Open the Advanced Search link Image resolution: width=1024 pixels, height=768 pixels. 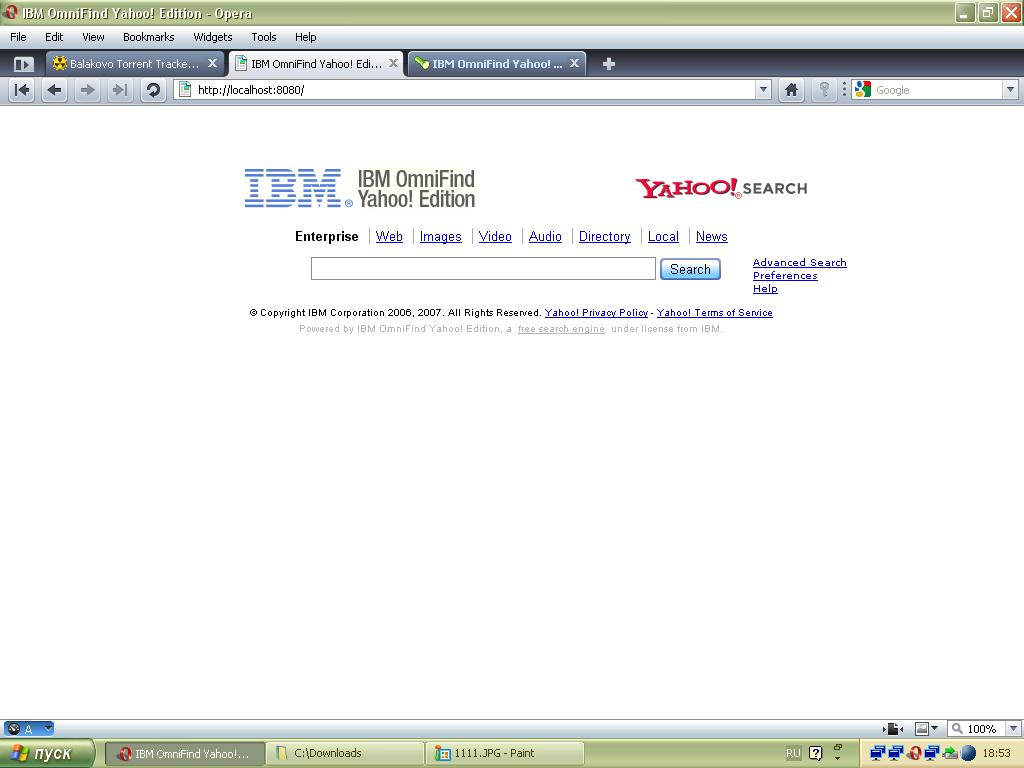click(799, 263)
